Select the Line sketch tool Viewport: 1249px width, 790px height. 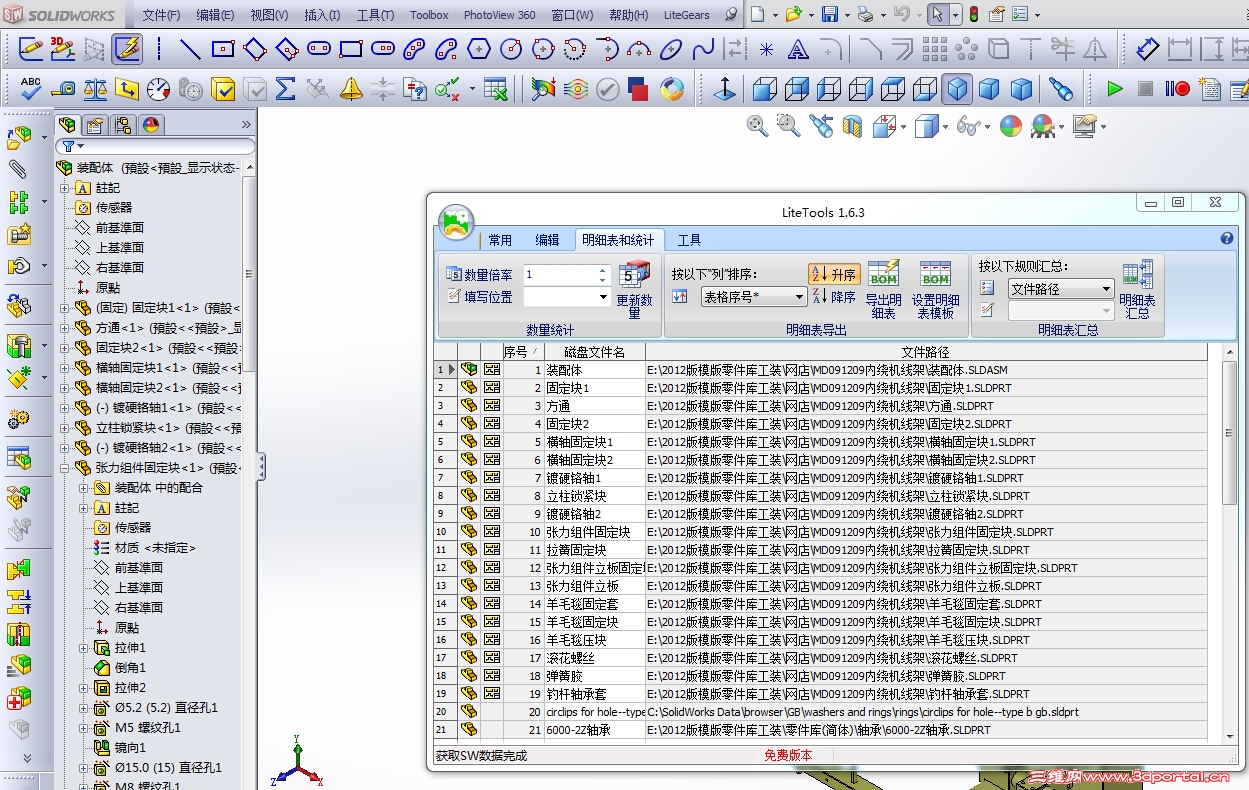coord(190,49)
